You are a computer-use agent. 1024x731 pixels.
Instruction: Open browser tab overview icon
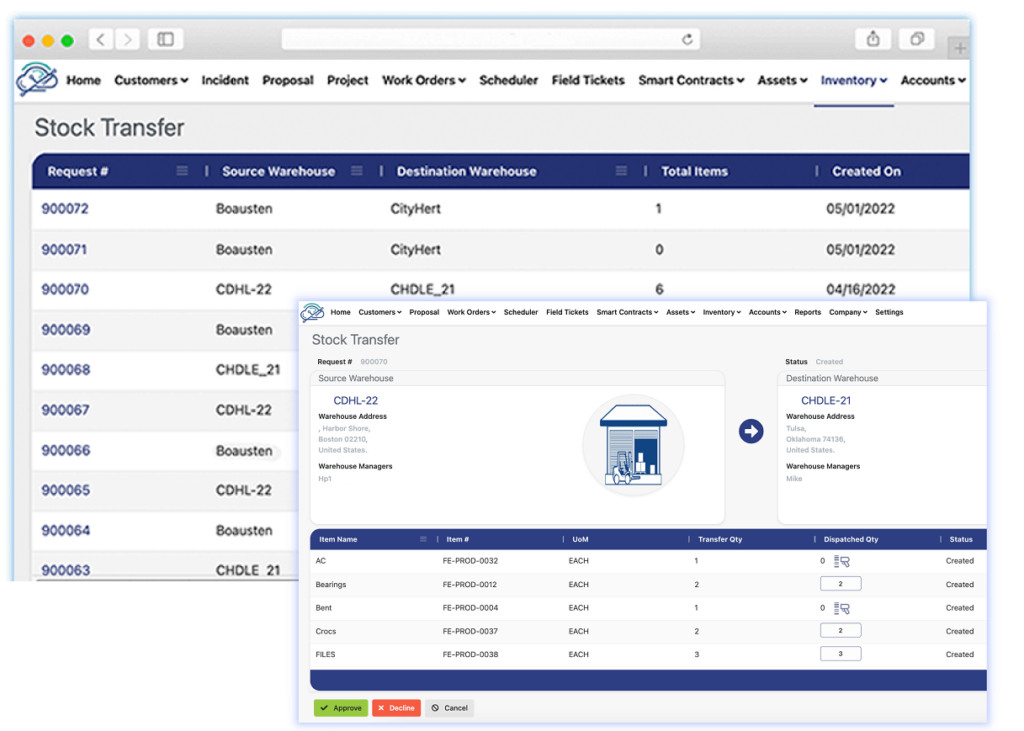[x=917, y=39]
